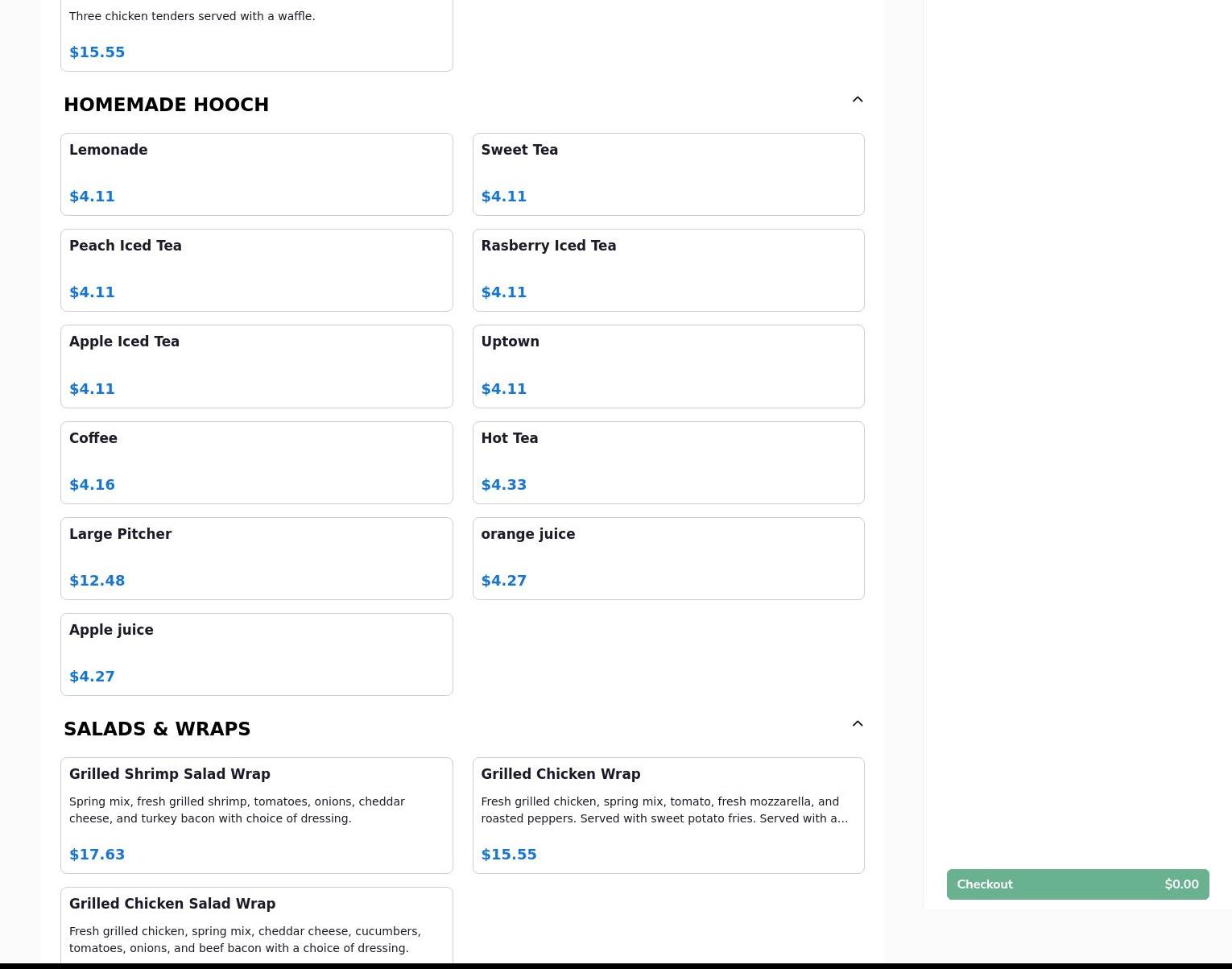Click the $4.11 Sweet Tea price
The image size is (1232, 969).
pyautogui.click(x=504, y=197)
